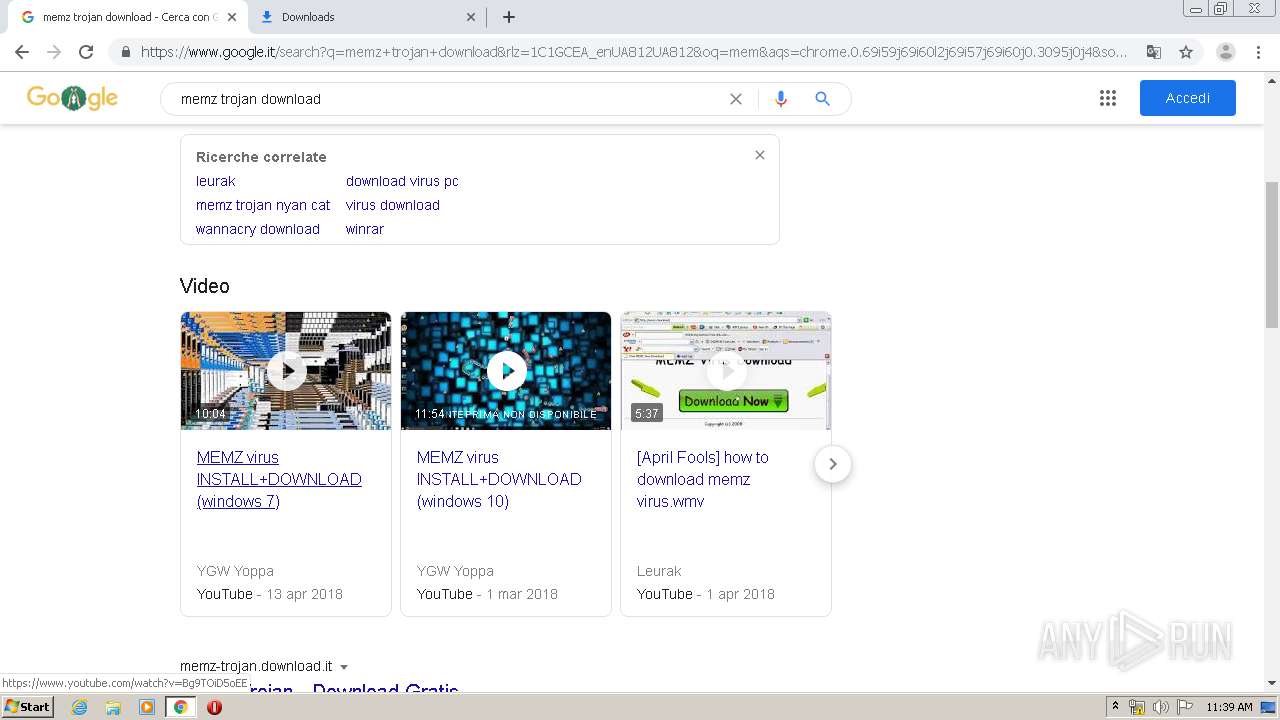Play the 10:04 MEMZ video thumbnail
Image resolution: width=1280 pixels, height=720 pixels.
coord(286,371)
